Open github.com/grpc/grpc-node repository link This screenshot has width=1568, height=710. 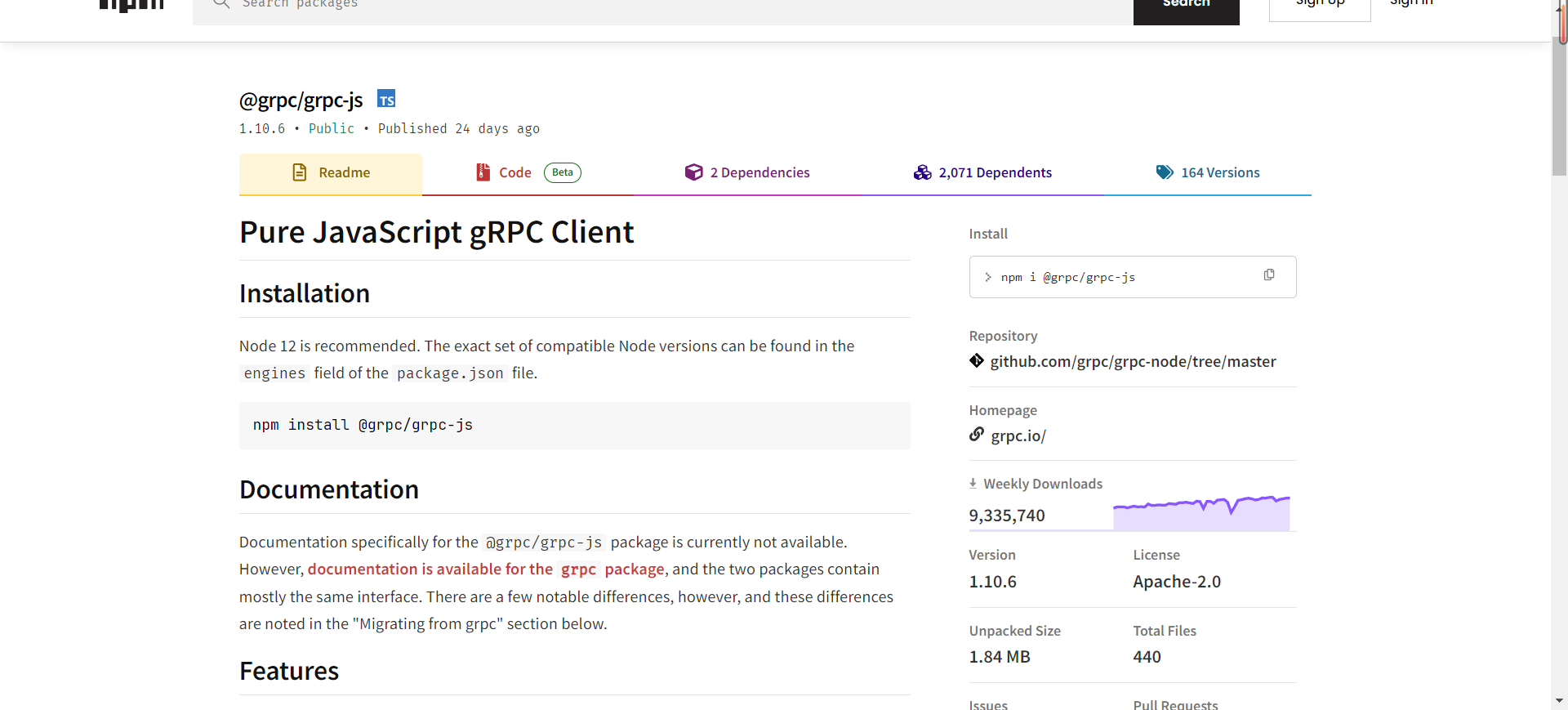(1133, 362)
